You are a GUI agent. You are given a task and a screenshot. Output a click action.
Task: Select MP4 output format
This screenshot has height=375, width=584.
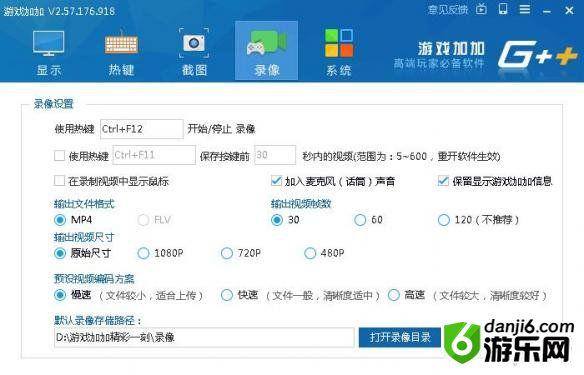60,220
